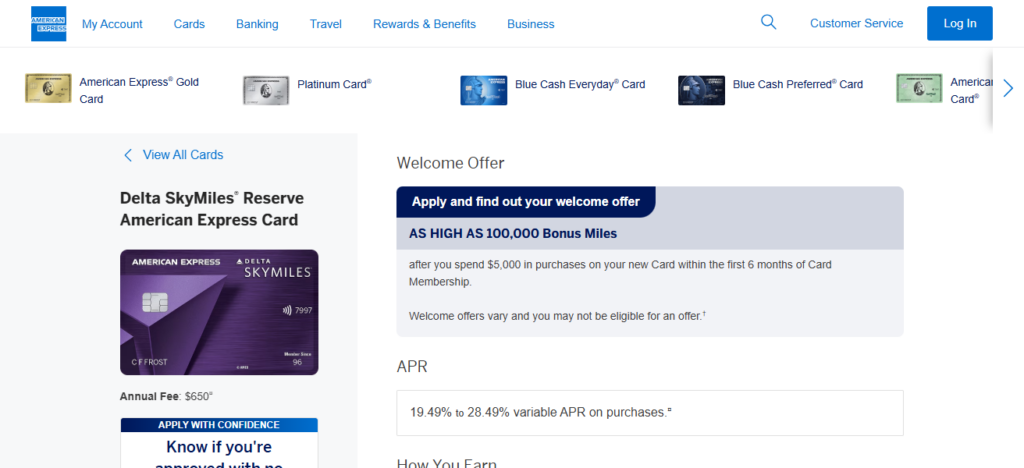Click the green American Express card image
This screenshot has width=1024, height=468.
[920, 88]
